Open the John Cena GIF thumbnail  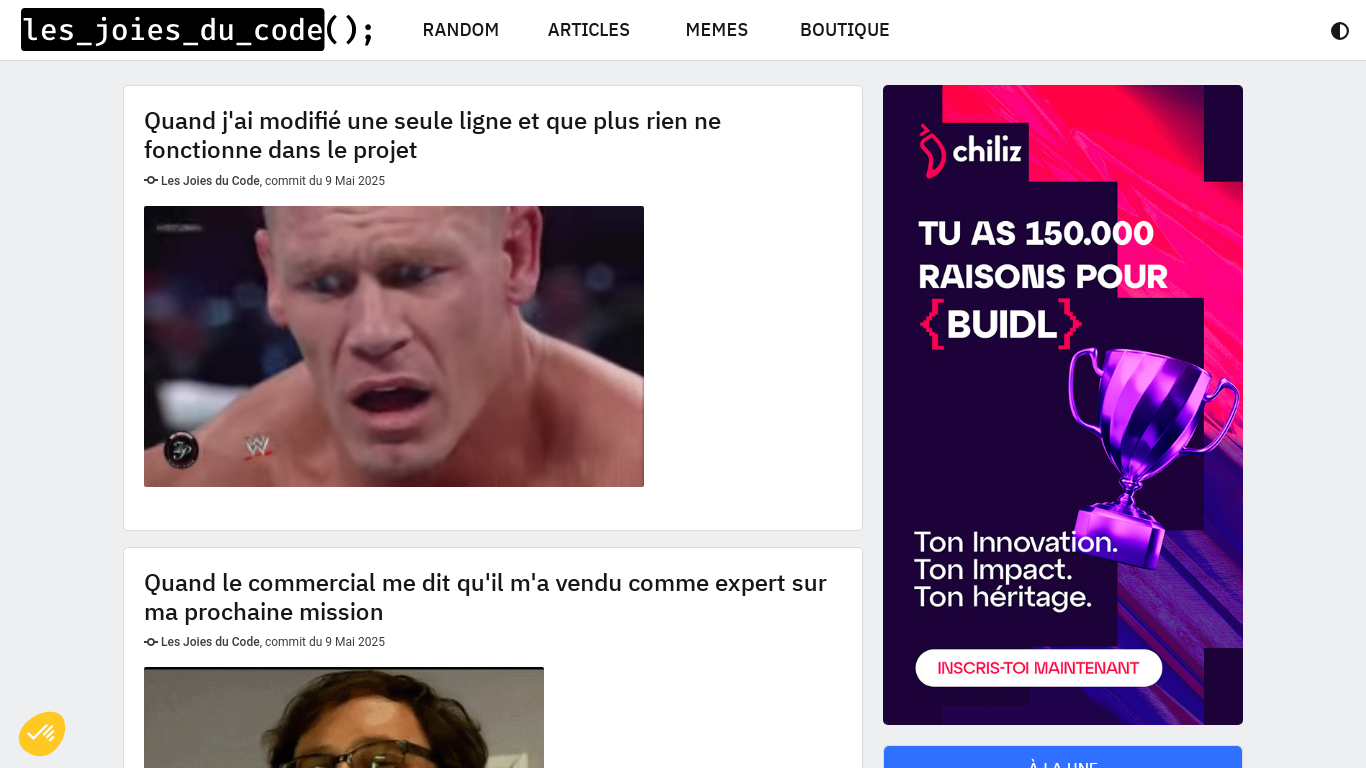[x=394, y=346]
